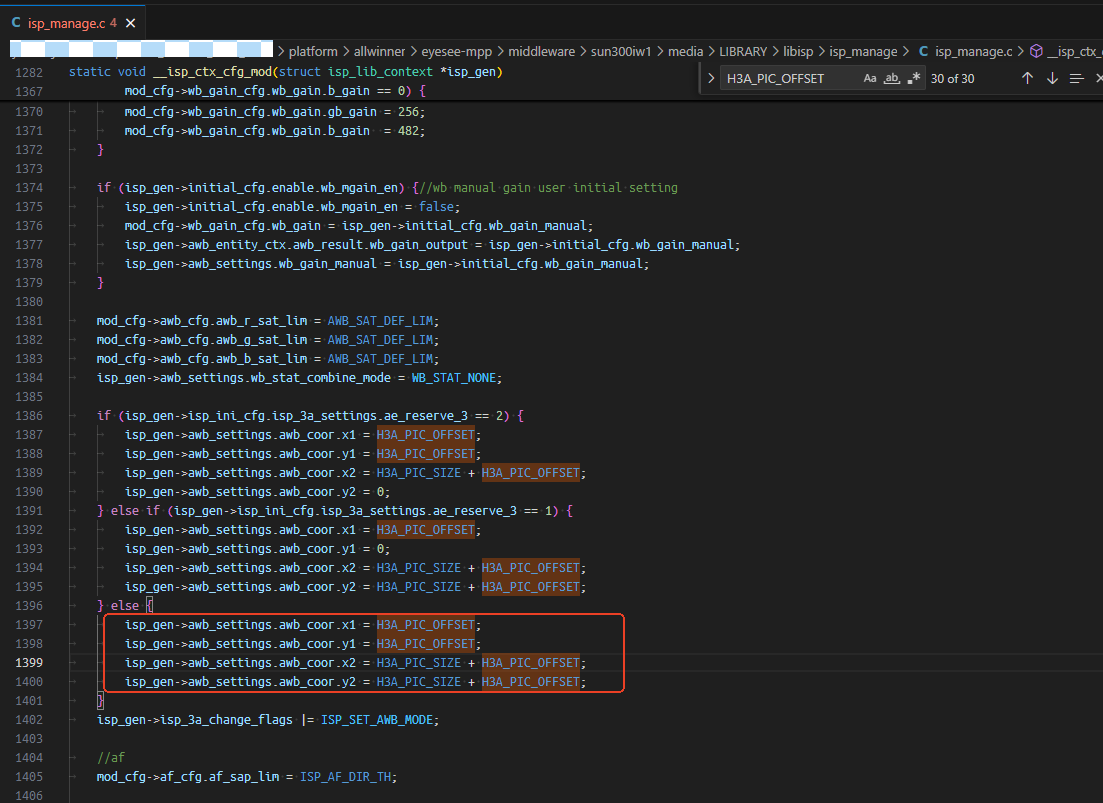The height and width of the screenshot is (803, 1103).
Task: Toggle Find in Selection icon
Action: click(1076, 78)
